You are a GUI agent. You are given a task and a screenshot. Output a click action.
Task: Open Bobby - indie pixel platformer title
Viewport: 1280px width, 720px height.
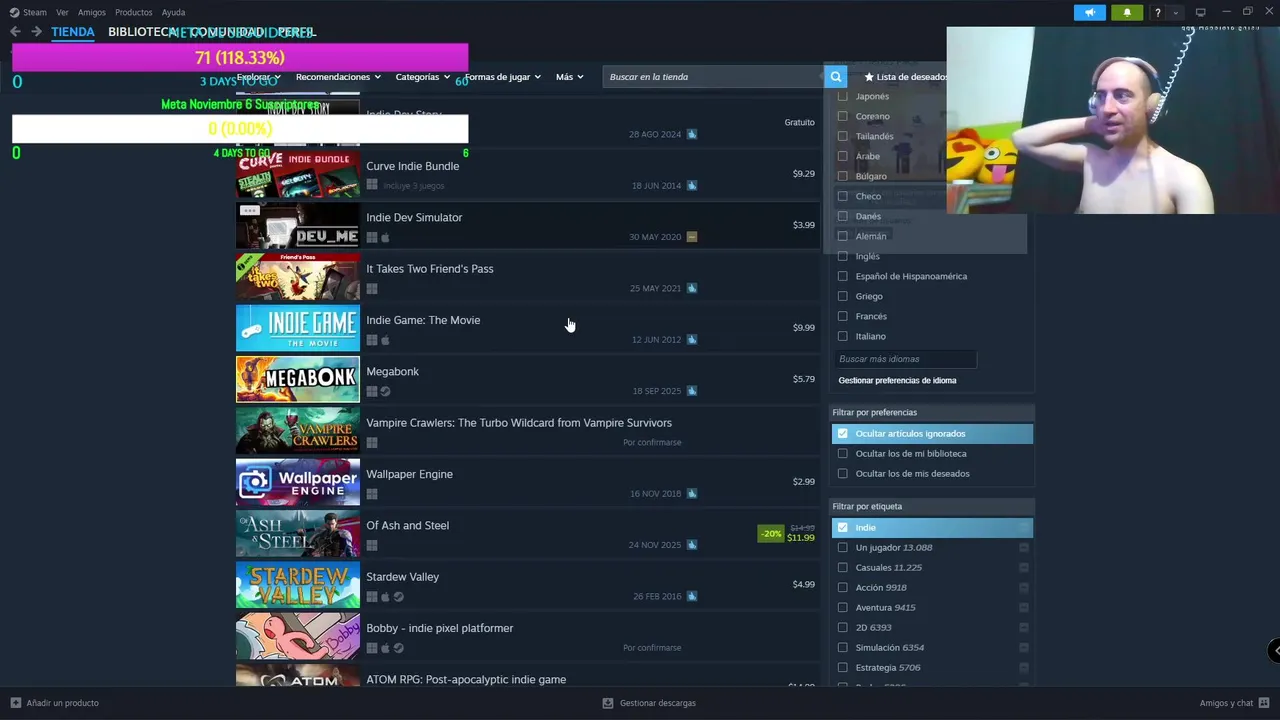coord(439,628)
